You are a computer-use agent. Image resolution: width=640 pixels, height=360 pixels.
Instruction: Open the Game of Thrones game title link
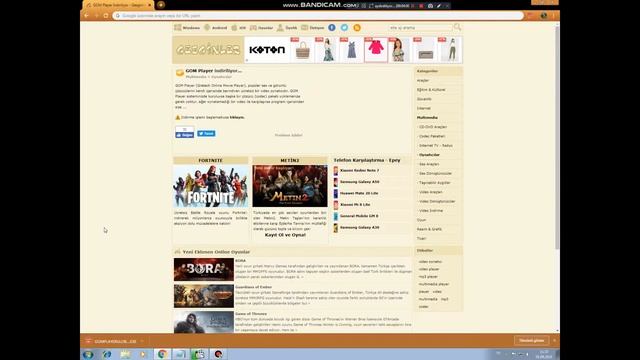tap(251, 314)
